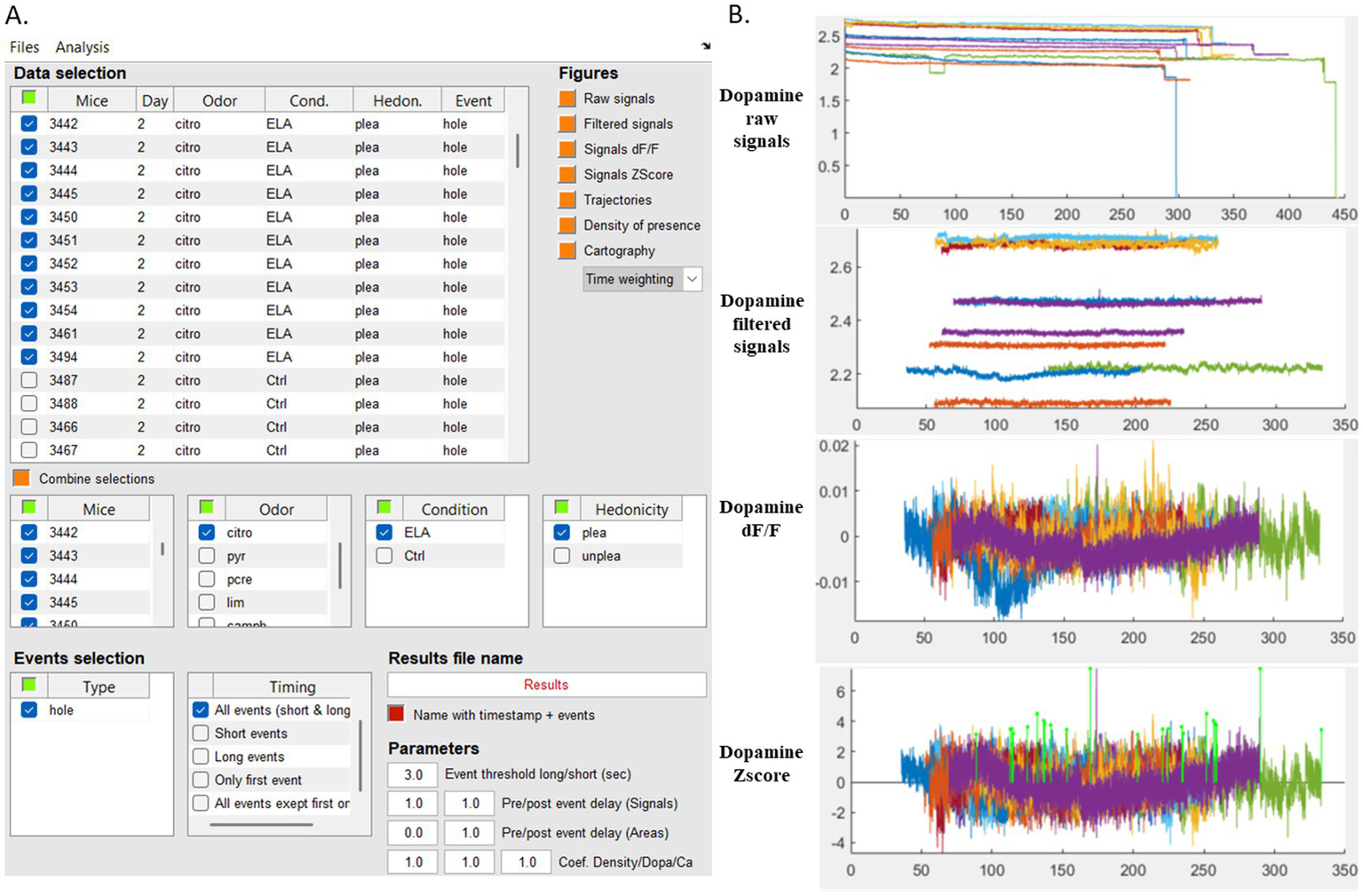Viewport: 1363px width, 896px height.
Task: Click the green select-all icon above Odor list
Action: click(x=206, y=504)
